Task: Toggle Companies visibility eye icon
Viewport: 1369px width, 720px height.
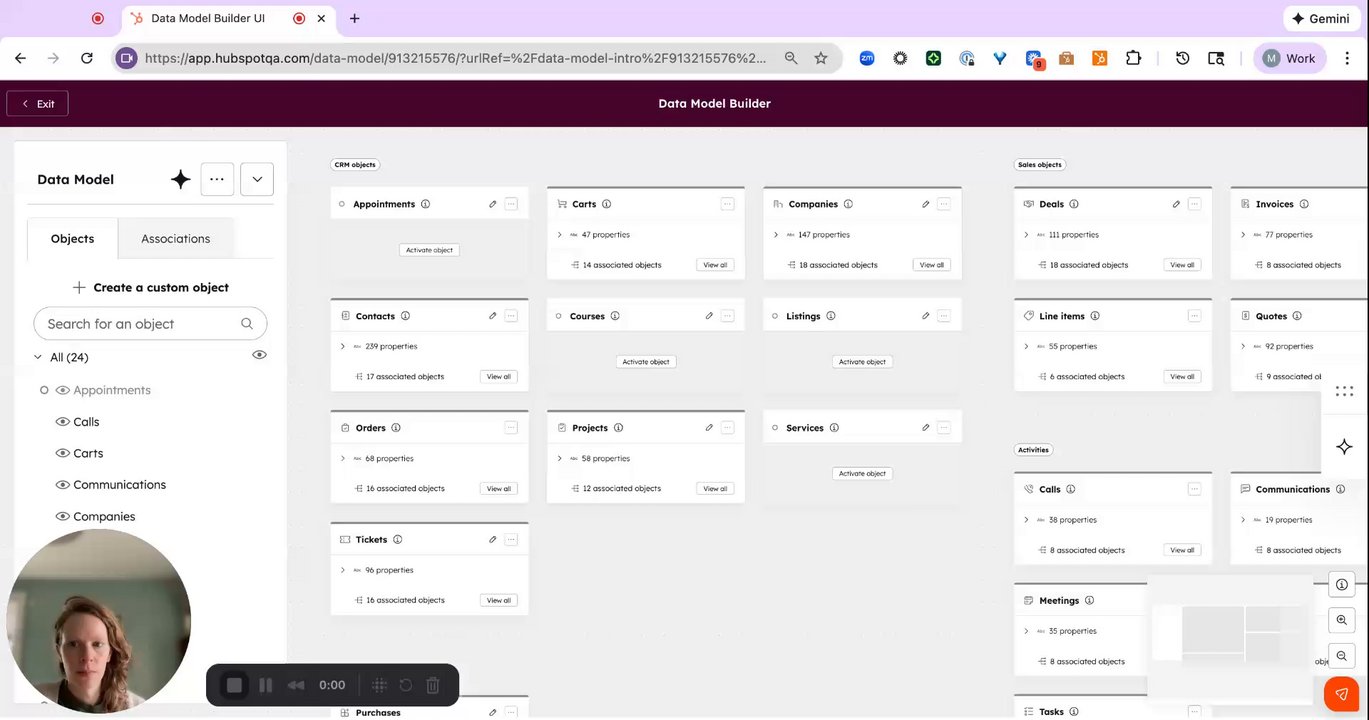Action: [62, 517]
